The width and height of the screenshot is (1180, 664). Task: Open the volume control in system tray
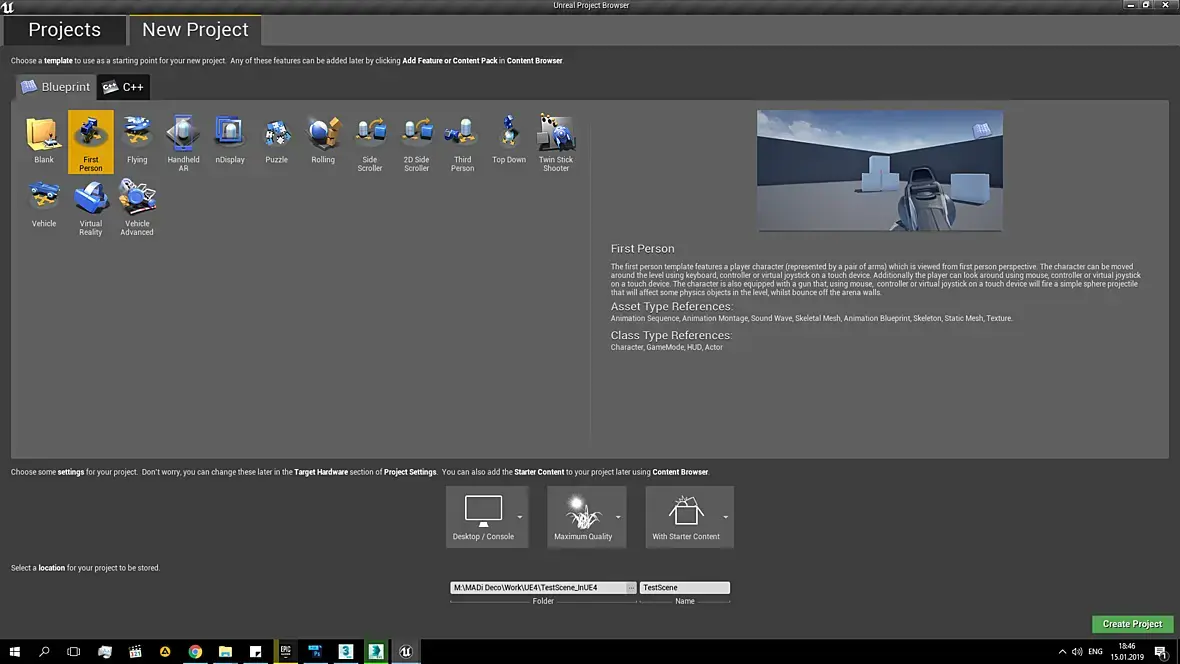click(x=1077, y=651)
